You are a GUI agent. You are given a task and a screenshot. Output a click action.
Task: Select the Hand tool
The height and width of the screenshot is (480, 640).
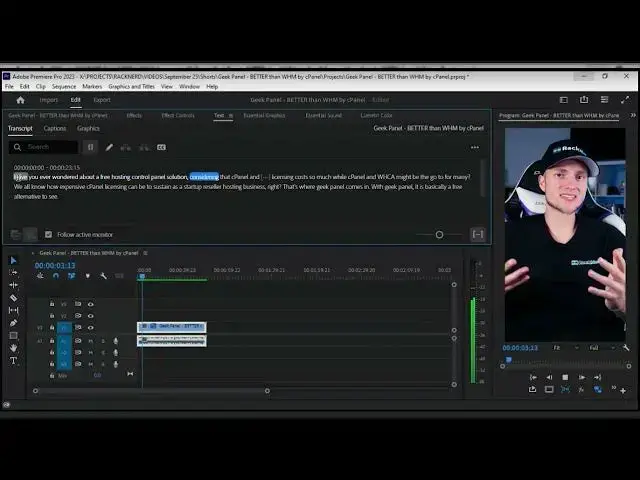click(x=13, y=348)
